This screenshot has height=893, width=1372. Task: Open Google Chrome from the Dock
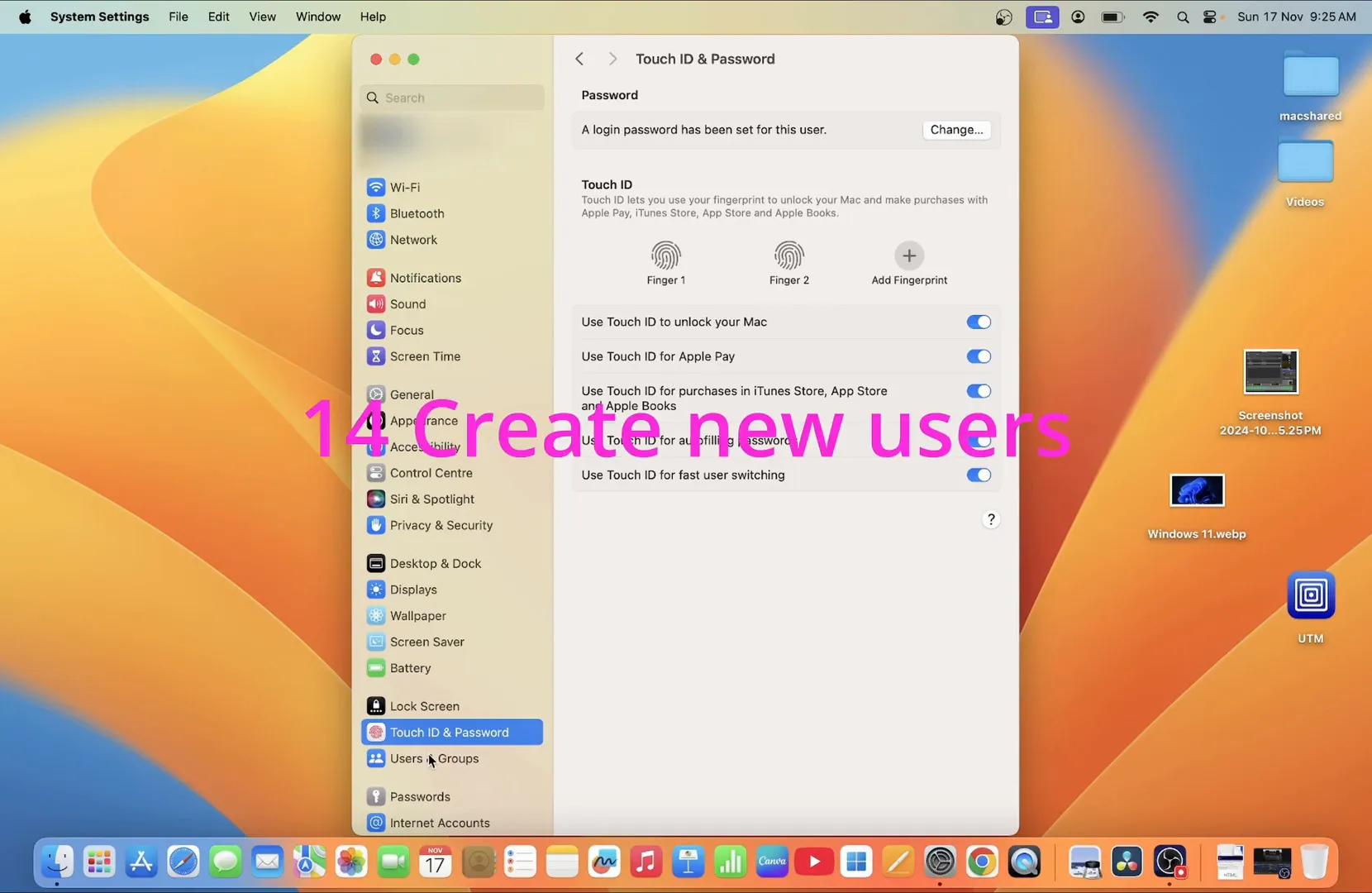tap(982, 862)
